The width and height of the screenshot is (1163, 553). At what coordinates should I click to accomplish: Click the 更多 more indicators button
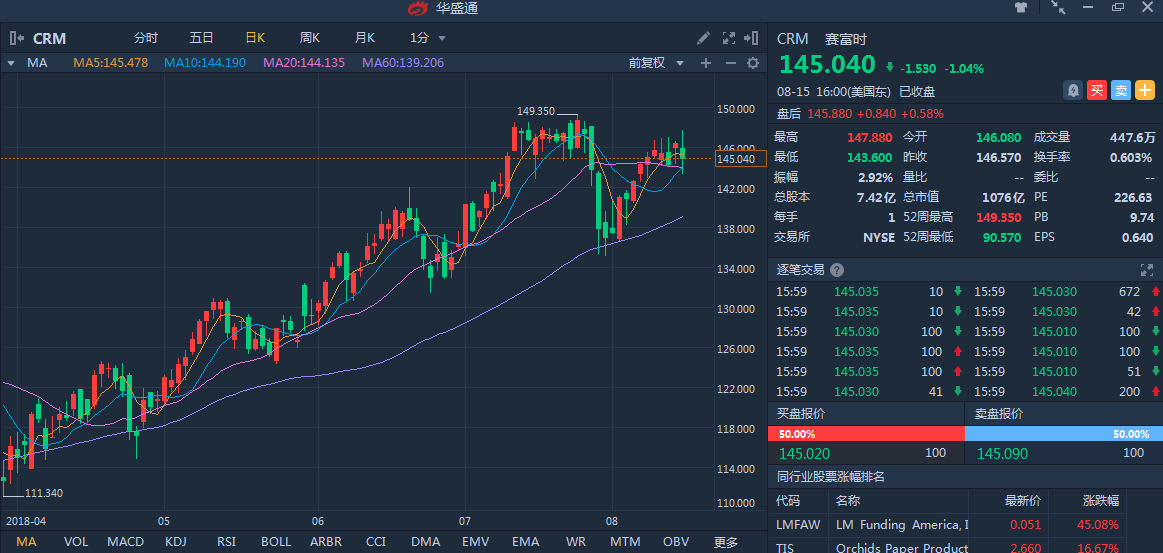(726, 542)
